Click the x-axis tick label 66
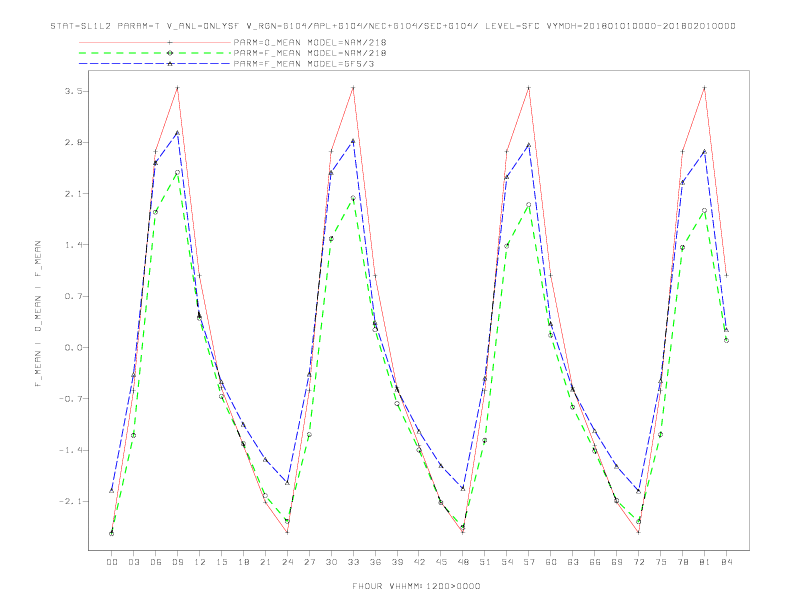792x612 pixels. [595, 562]
